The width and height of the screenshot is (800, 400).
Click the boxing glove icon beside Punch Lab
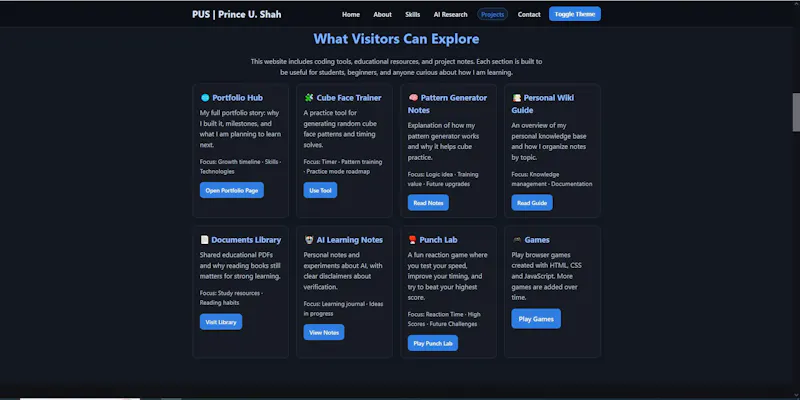(x=413, y=240)
